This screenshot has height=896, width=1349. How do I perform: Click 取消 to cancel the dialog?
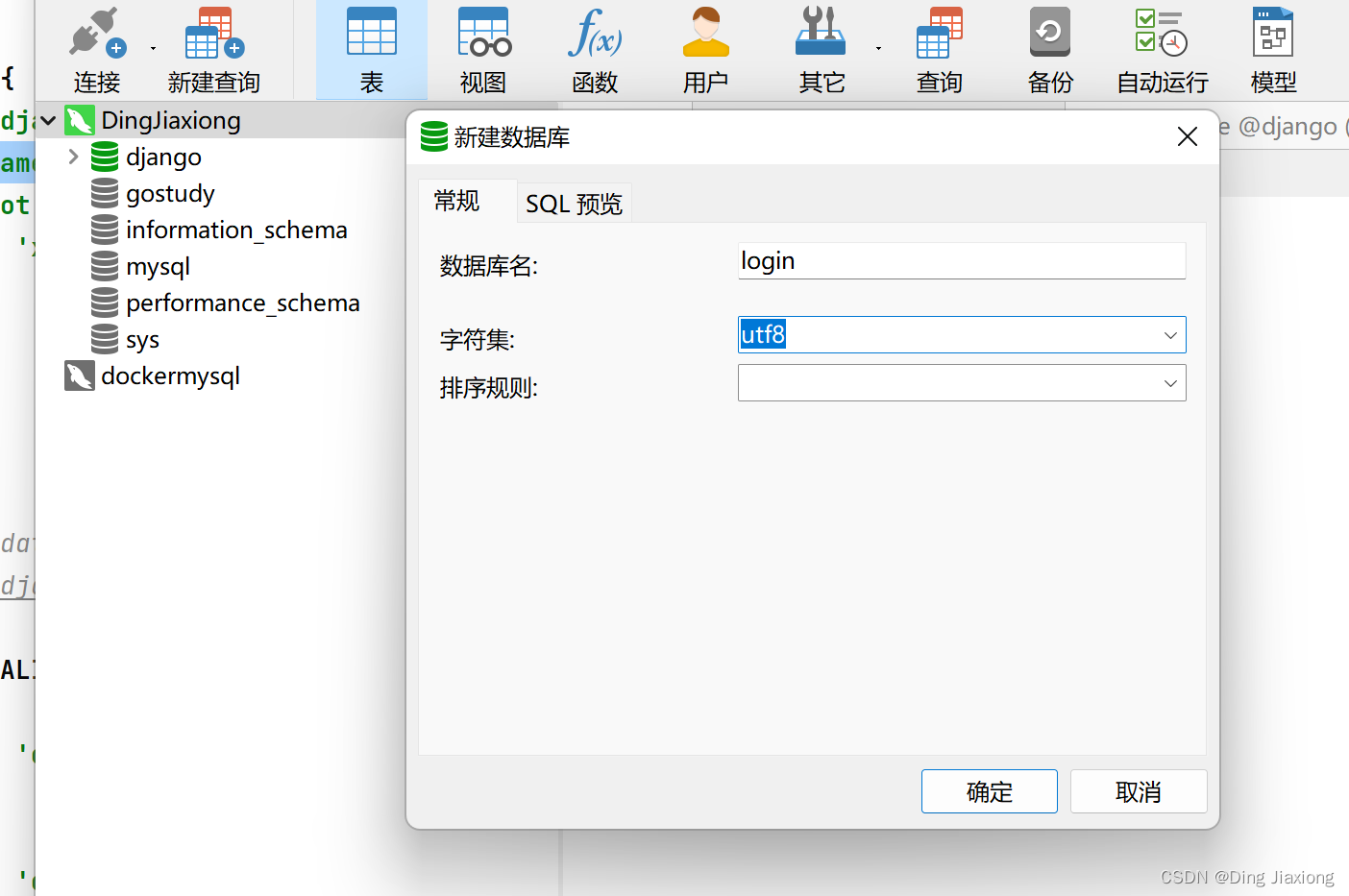pos(1139,791)
